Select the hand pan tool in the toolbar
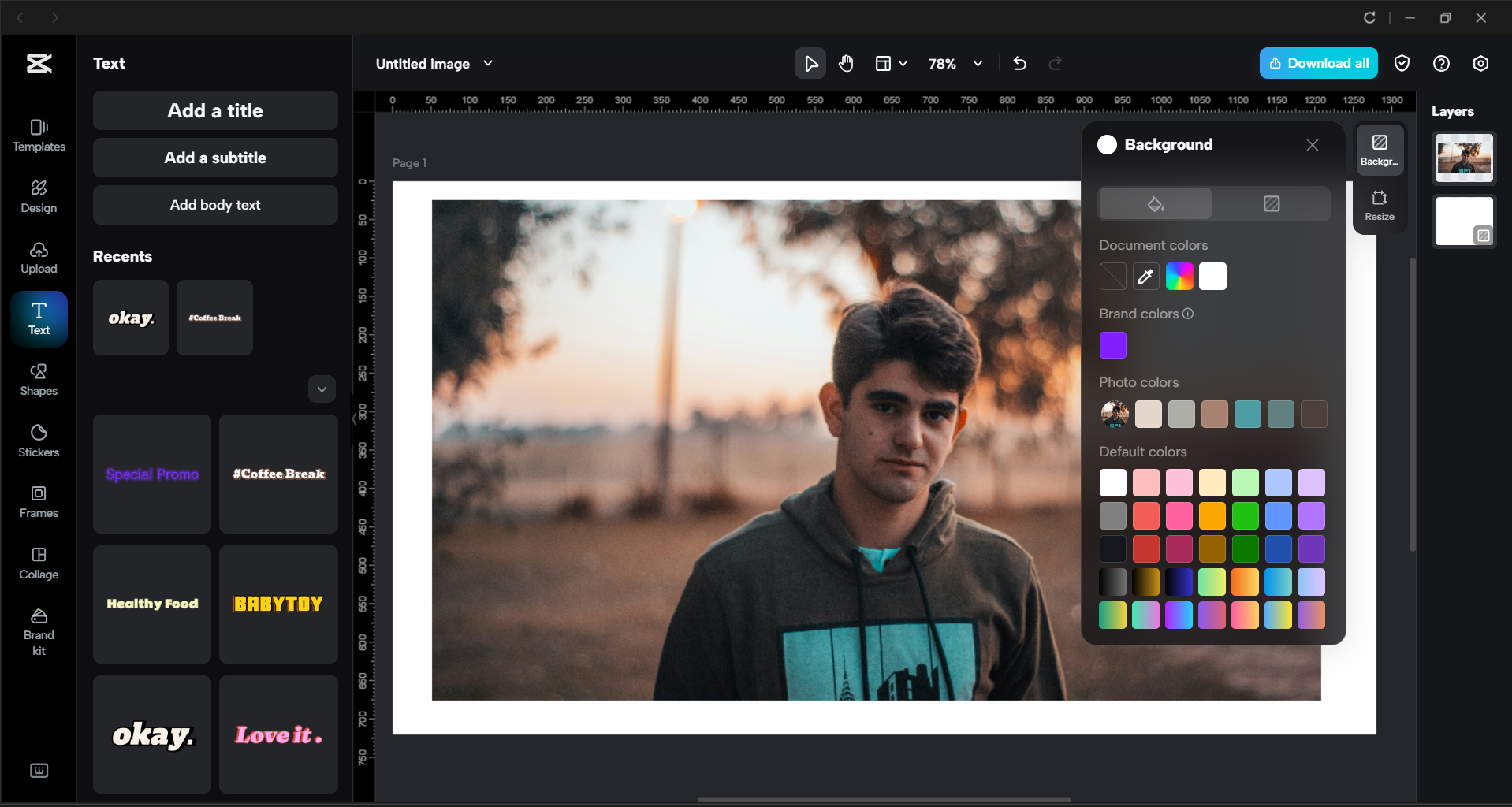1512x807 pixels. pyautogui.click(x=846, y=63)
